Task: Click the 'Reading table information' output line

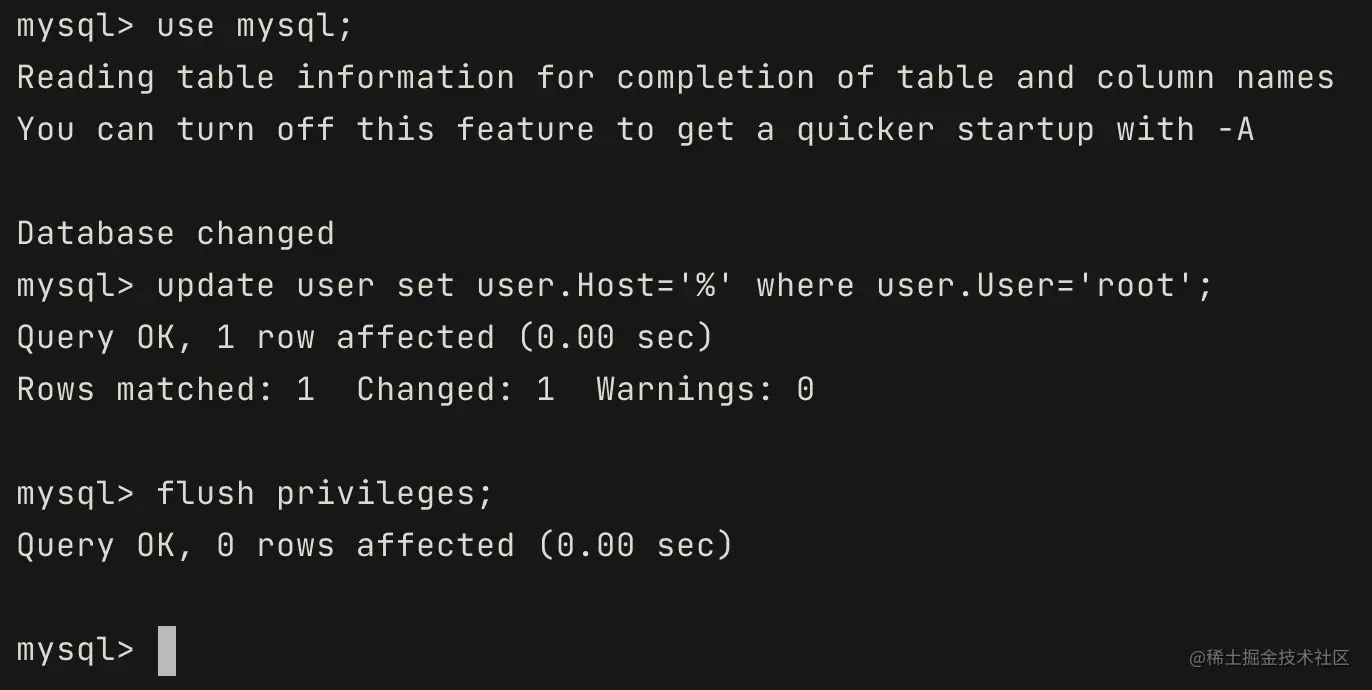Action: tap(675, 78)
